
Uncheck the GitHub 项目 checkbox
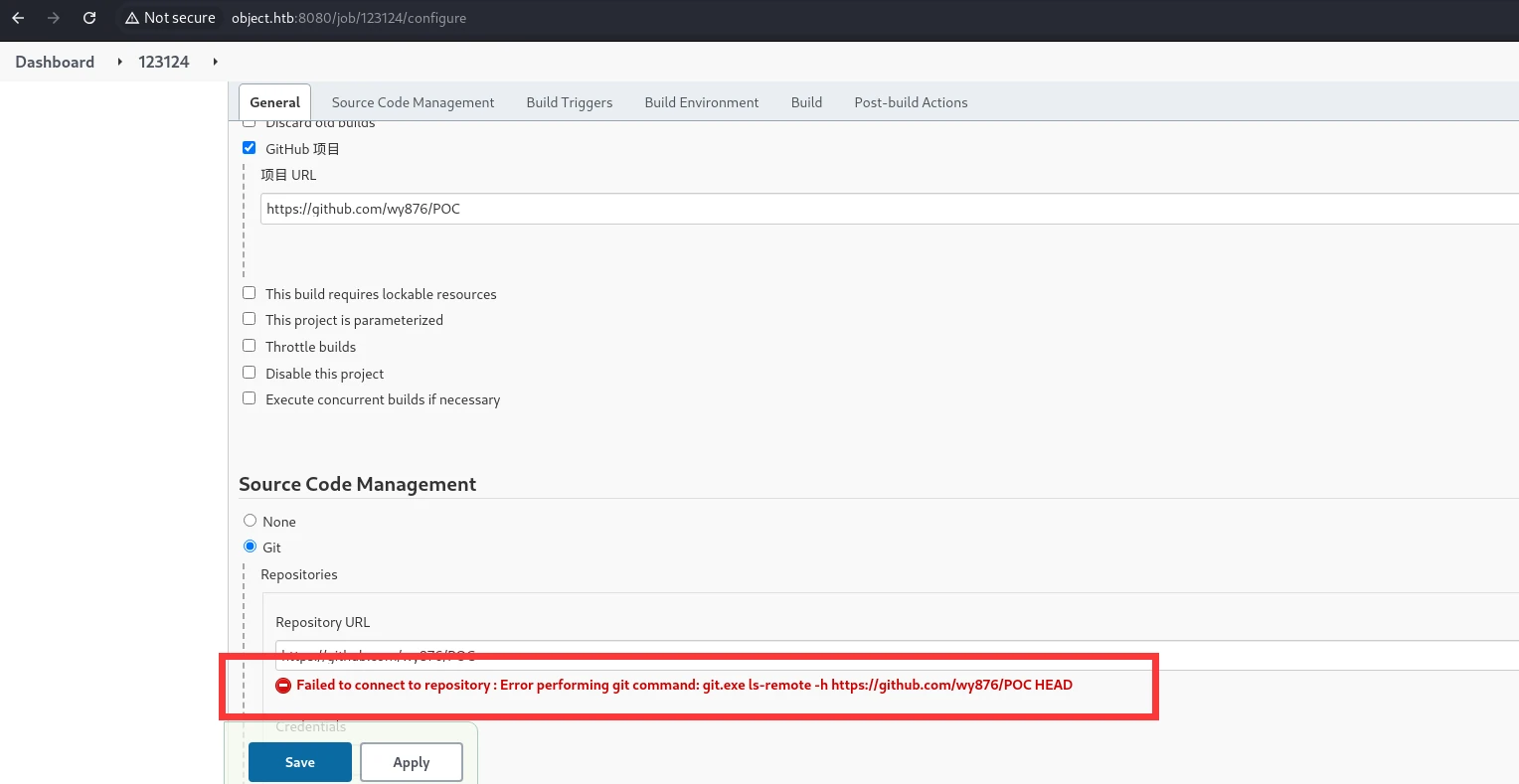(x=250, y=148)
